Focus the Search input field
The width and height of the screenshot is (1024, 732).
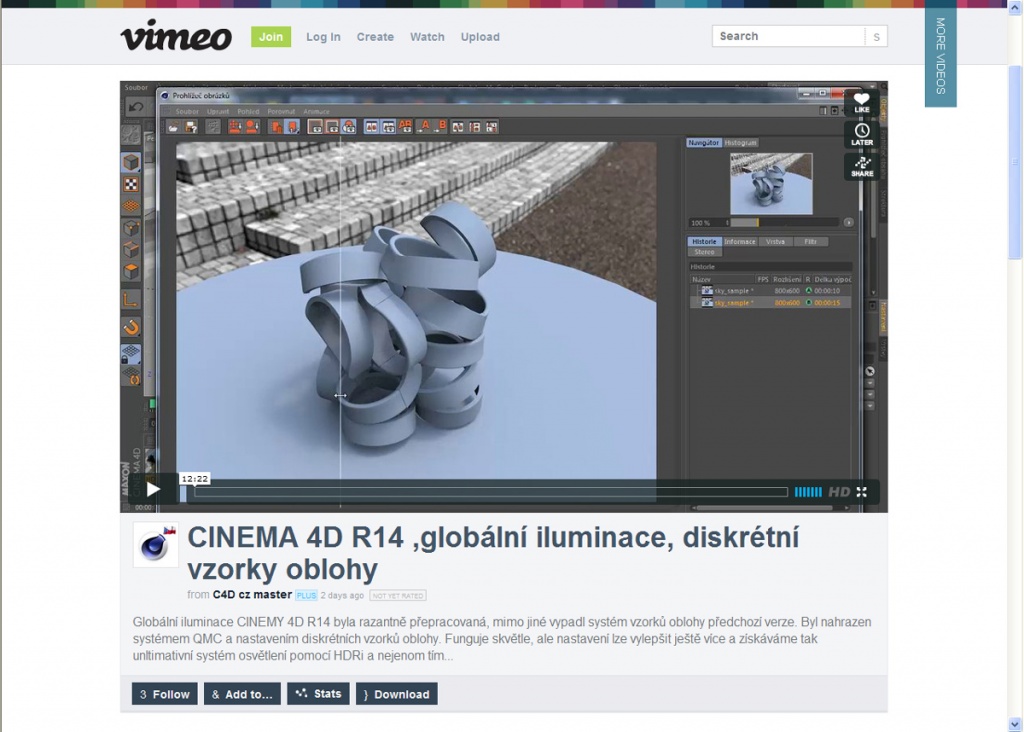[788, 36]
